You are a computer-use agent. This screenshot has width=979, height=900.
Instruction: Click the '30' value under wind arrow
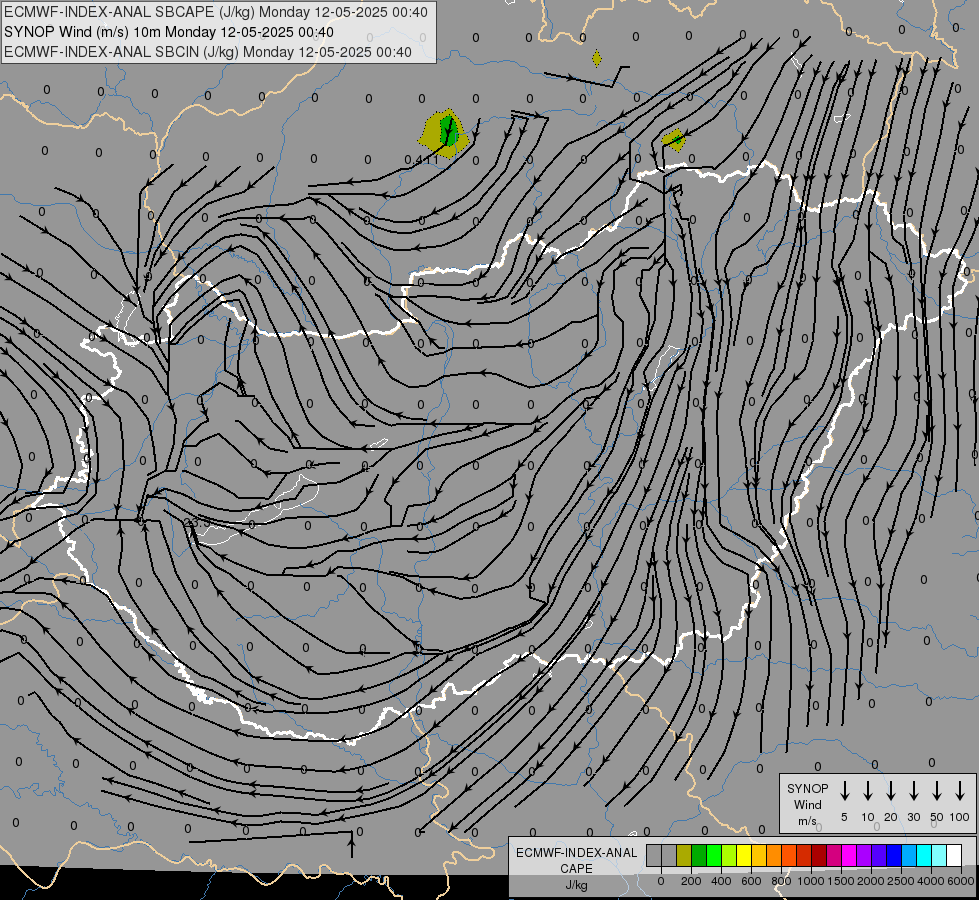click(x=913, y=817)
